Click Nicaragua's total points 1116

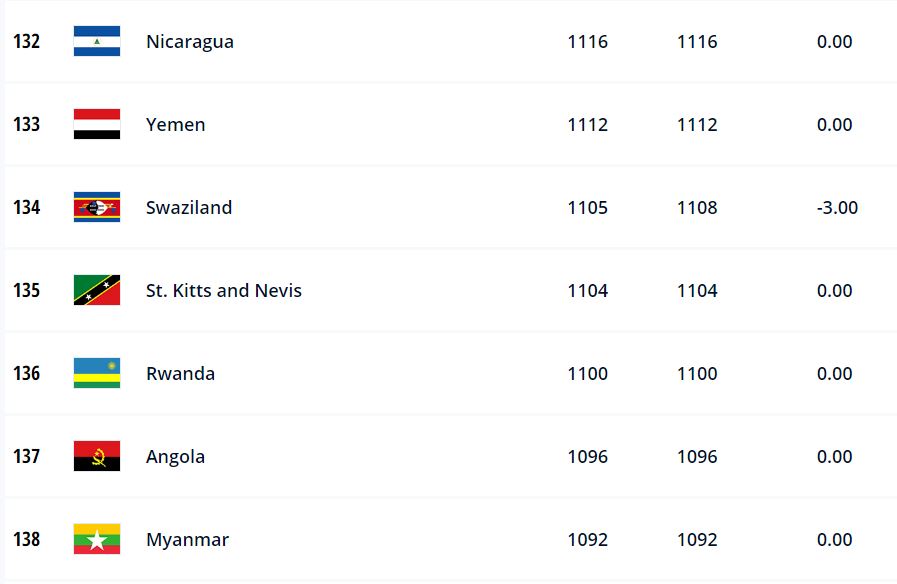pyautogui.click(x=587, y=42)
